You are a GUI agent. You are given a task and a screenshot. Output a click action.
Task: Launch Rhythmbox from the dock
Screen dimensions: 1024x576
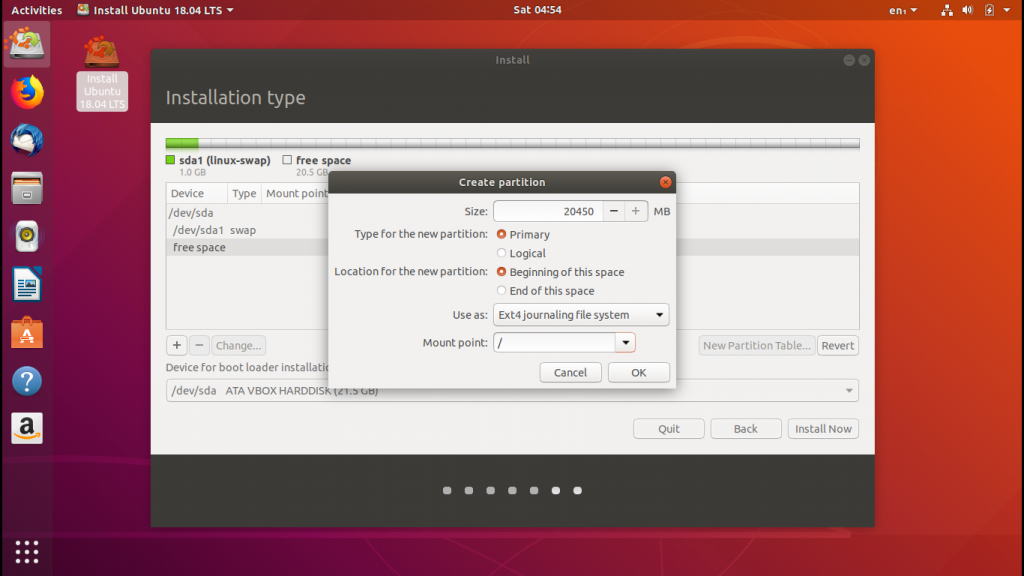coord(27,236)
